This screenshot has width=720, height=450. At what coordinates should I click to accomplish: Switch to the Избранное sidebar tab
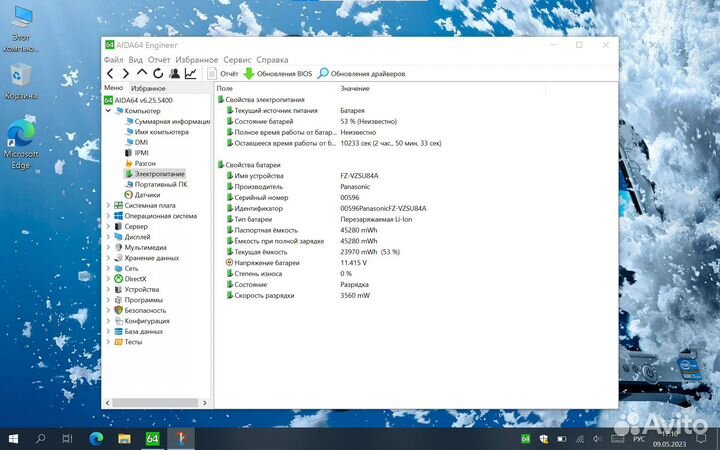[x=147, y=89]
